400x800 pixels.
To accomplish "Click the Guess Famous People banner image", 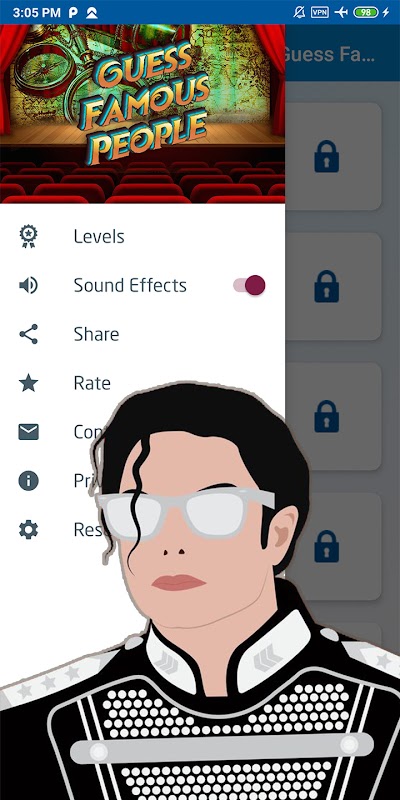I will pyautogui.click(x=142, y=114).
